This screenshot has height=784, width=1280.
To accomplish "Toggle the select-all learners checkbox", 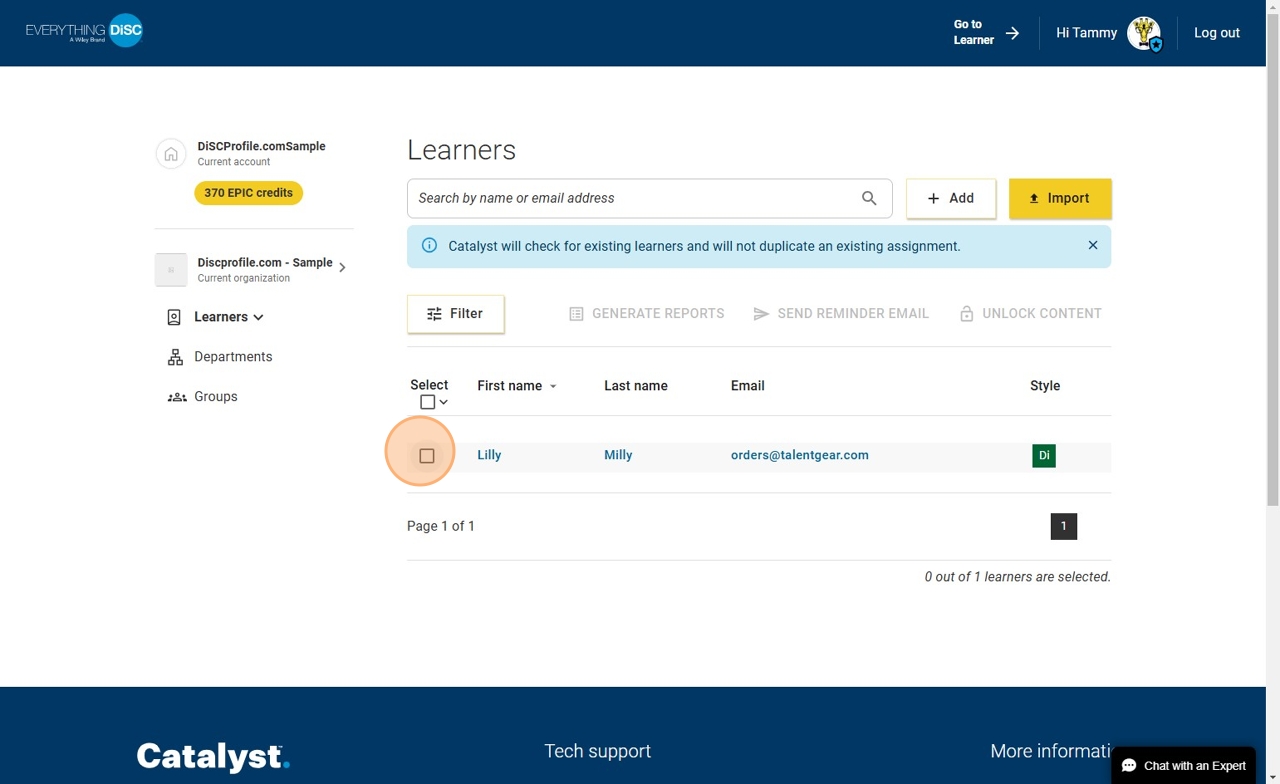I will tap(427, 402).
